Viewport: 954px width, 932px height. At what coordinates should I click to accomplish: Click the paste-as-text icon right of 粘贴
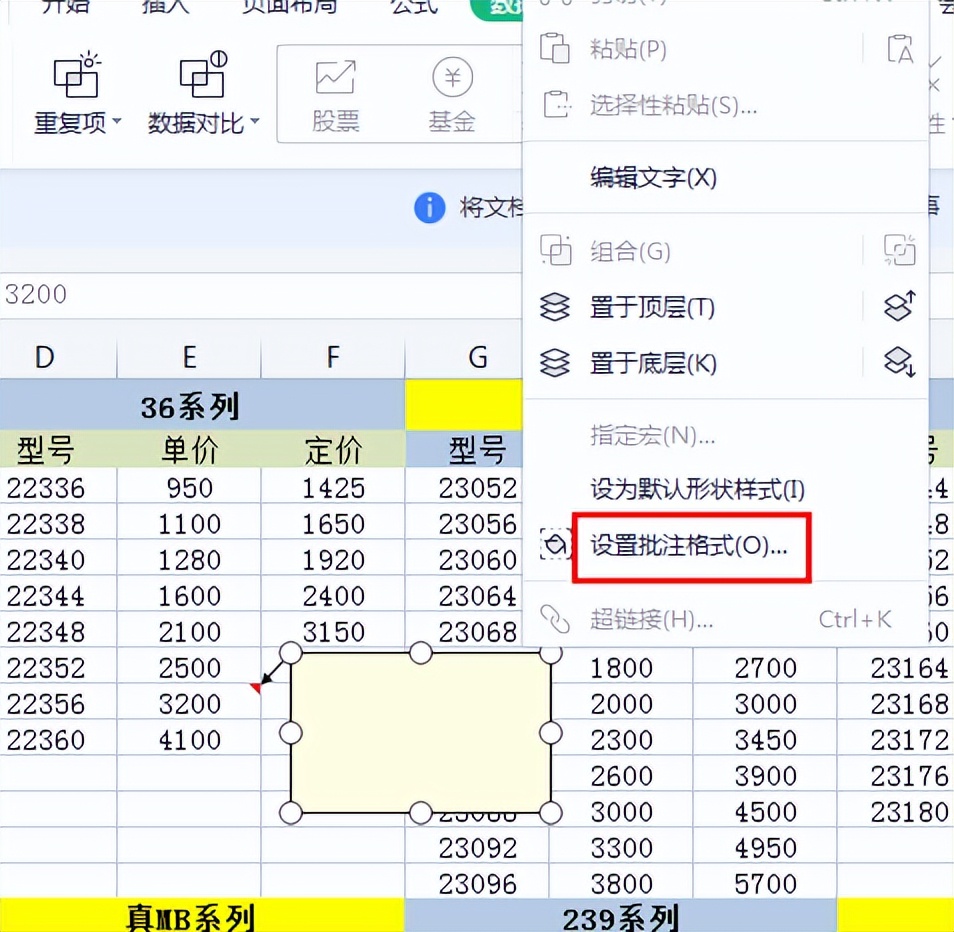[900, 49]
